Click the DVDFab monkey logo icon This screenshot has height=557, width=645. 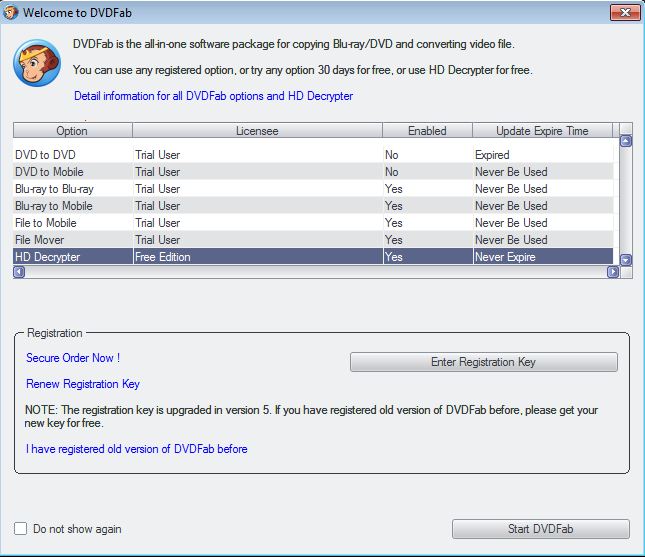tap(37, 65)
